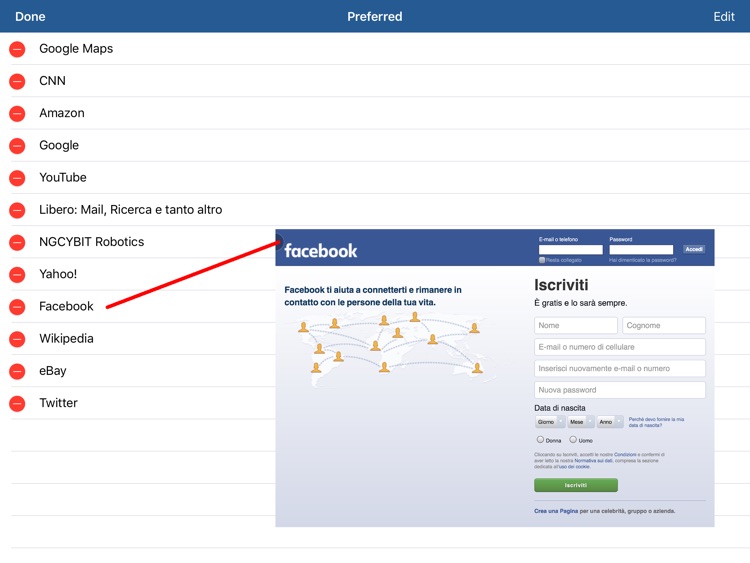The image size is (750, 563).
Task: Click the green Iscriviti button
Action: coord(576,485)
